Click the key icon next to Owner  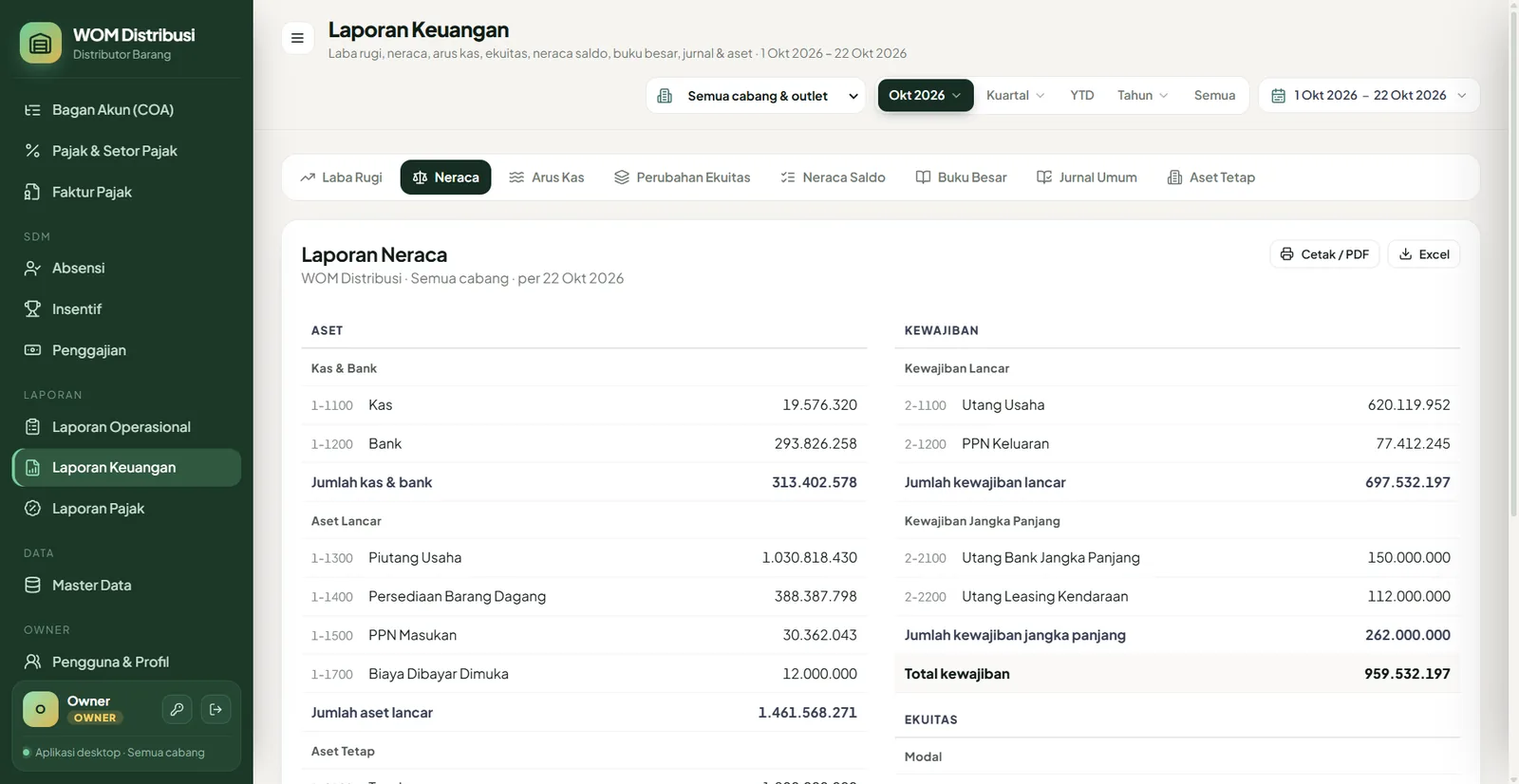(177, 709)
